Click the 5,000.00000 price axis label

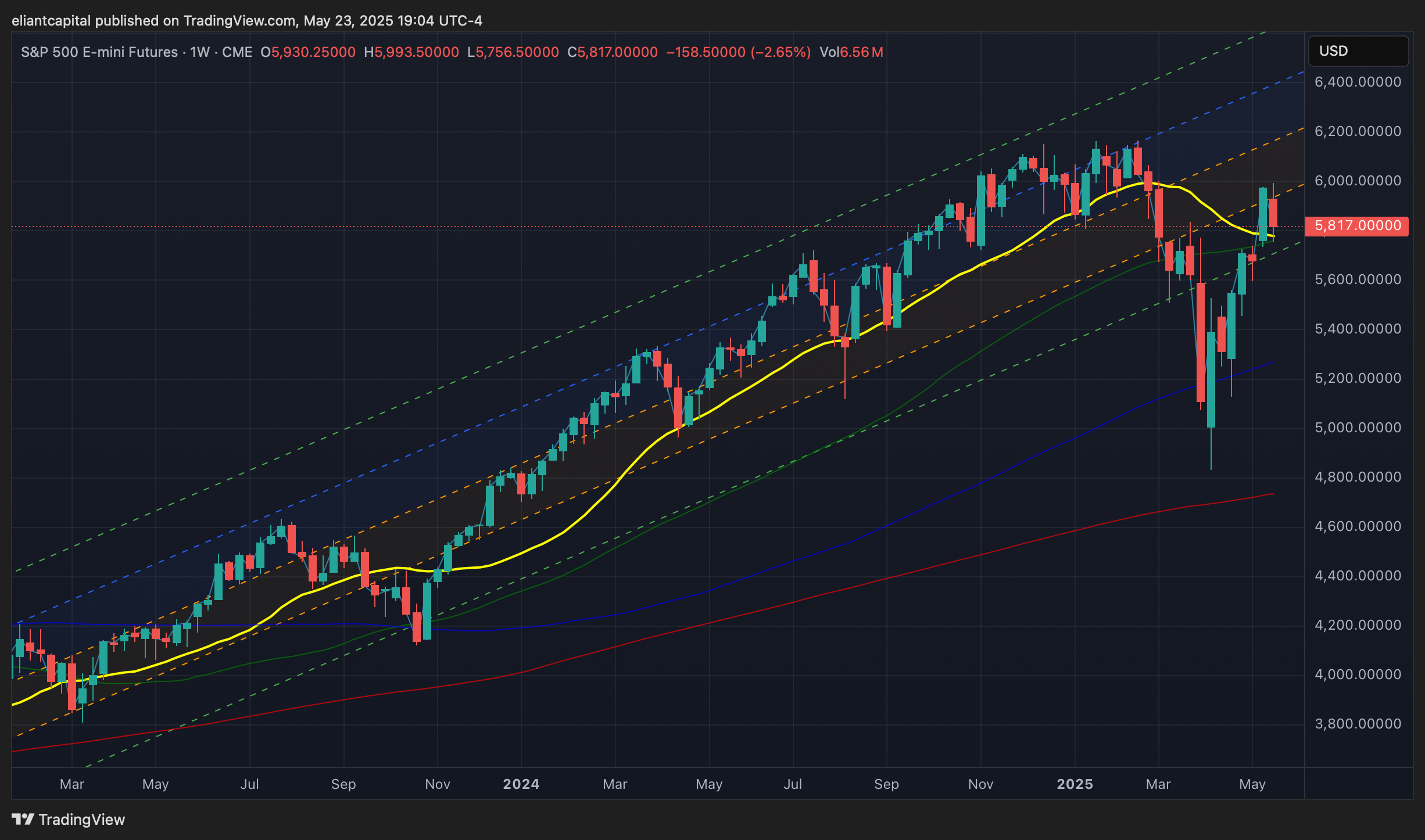(1358, 428)
